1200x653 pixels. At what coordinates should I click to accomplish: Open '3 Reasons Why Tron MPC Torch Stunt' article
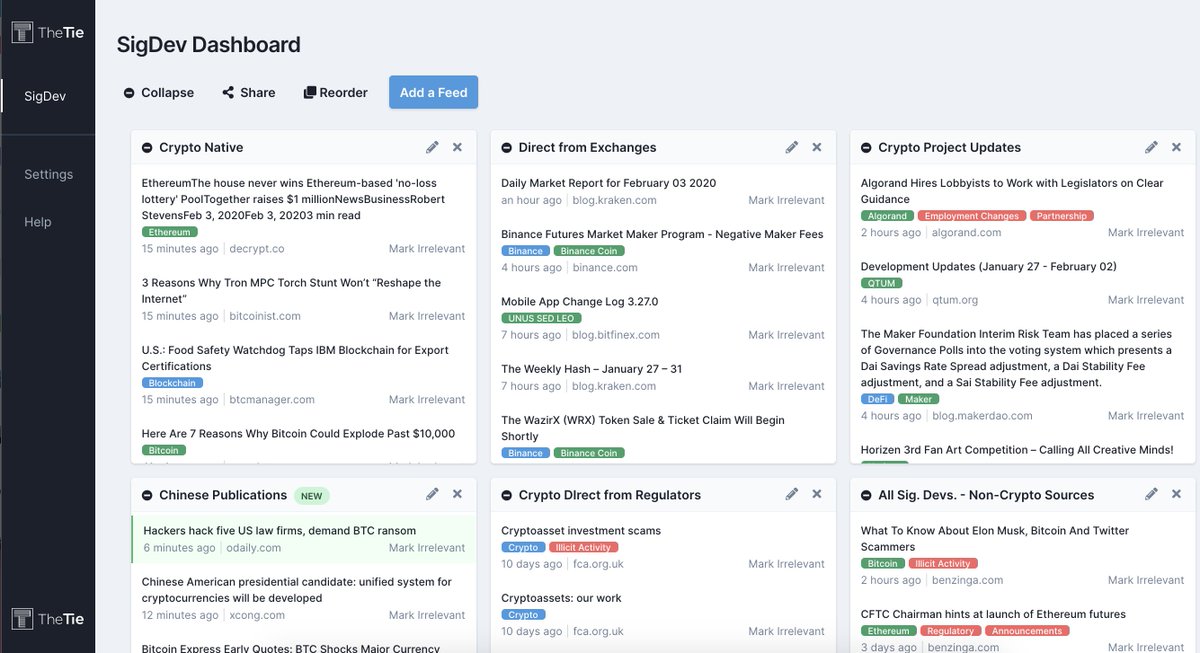coord(291,291)
